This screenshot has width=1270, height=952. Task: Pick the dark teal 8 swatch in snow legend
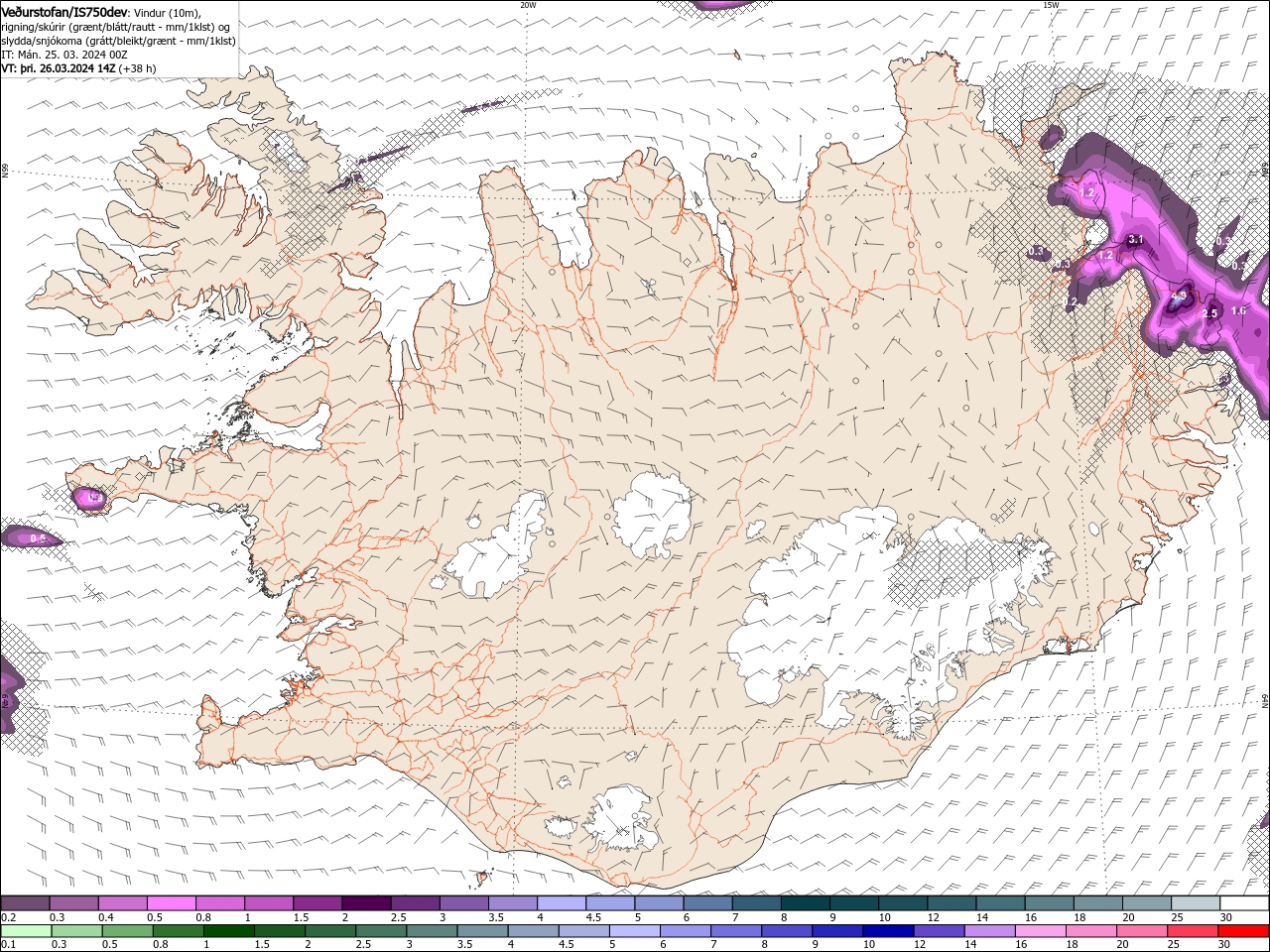806,903
